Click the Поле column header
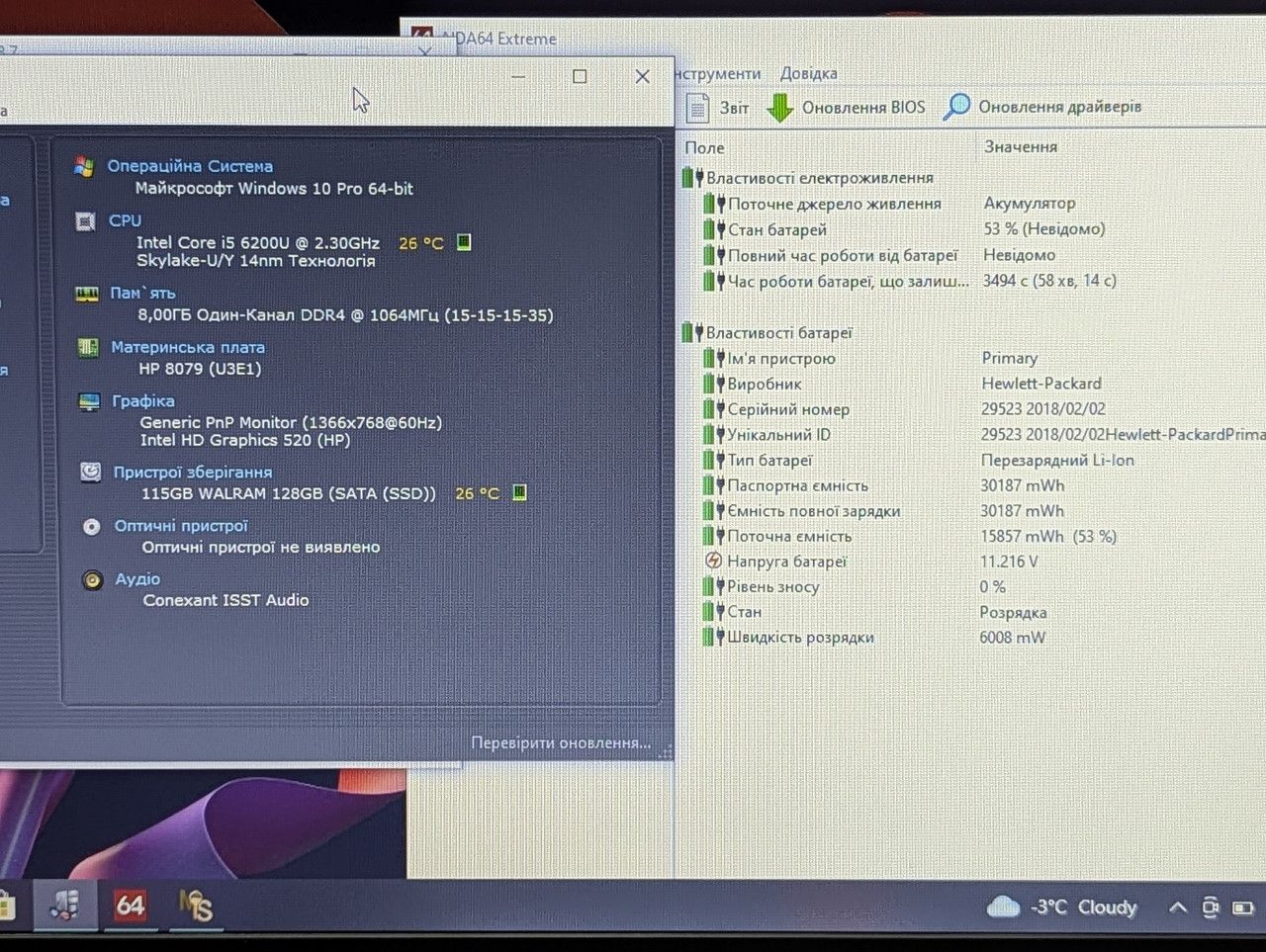The image size is (1266, 952). click(704, 147)
